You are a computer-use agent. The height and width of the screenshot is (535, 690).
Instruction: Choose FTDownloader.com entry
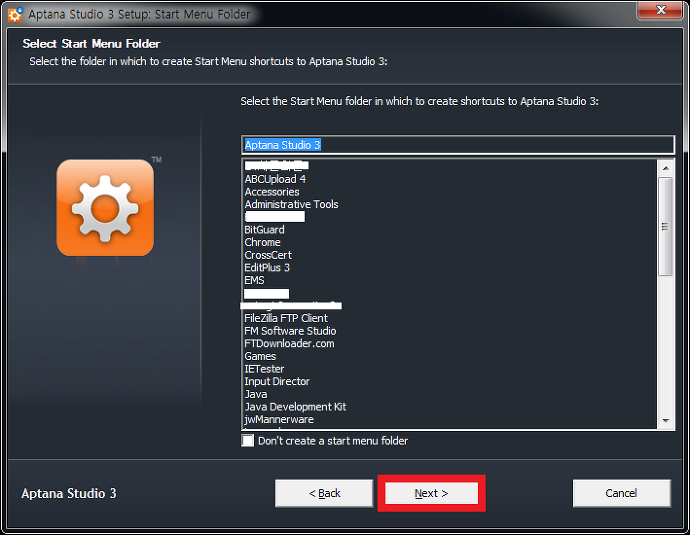[x=289, y=343]
